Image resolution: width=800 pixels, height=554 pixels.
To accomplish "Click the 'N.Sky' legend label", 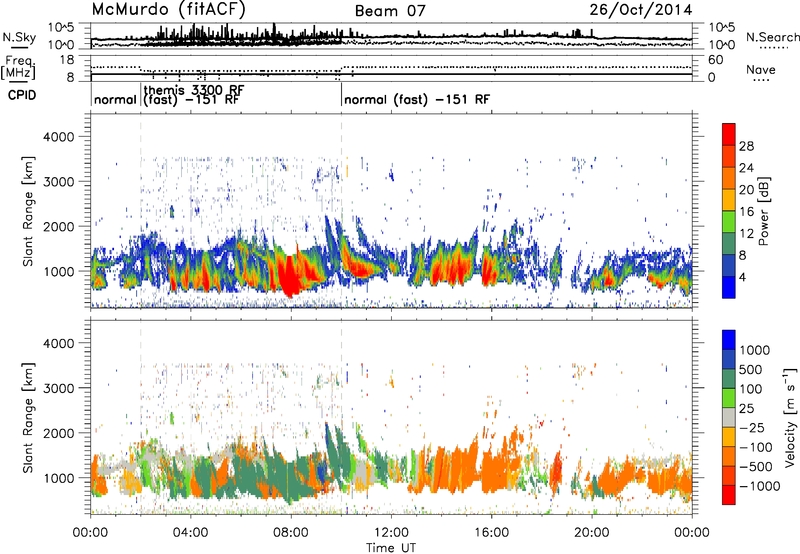I will pyautogui.click(x=19, y=37).
